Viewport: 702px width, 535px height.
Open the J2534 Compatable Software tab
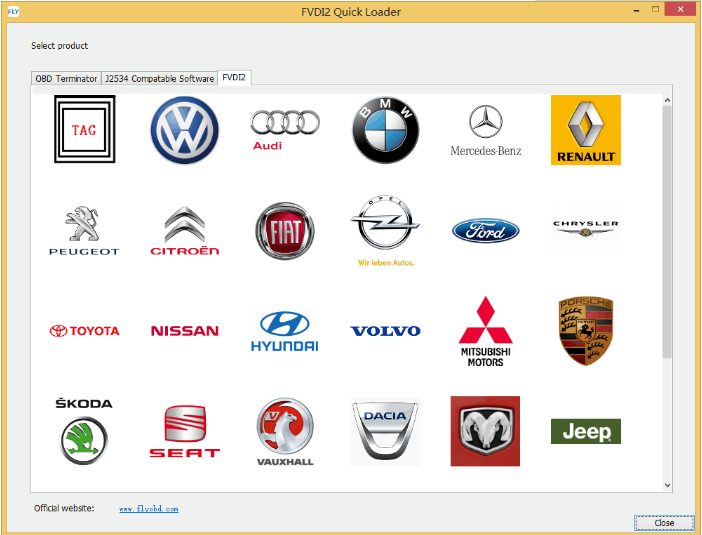point(159,78)
